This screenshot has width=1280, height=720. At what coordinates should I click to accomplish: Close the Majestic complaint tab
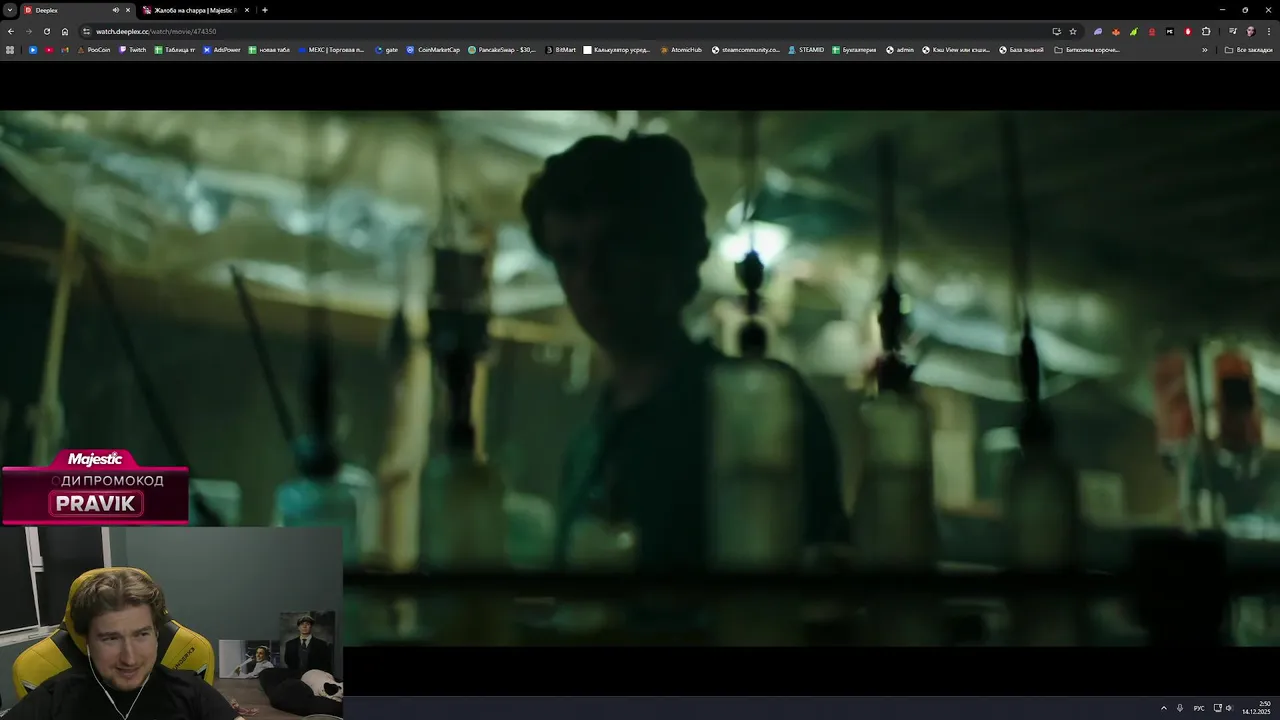(x=247, y=10)
